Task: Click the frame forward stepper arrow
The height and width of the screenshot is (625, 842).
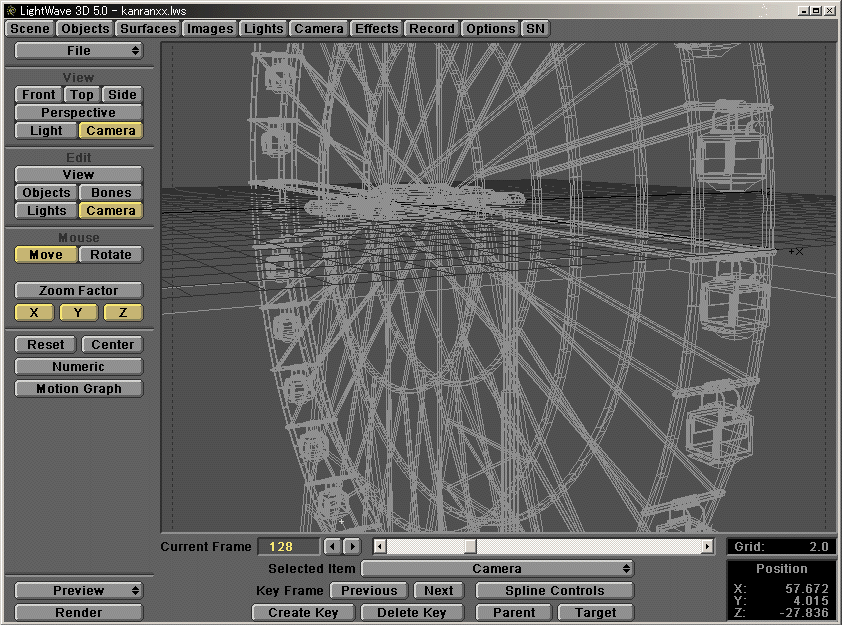Action: click(x=351, y=546)
